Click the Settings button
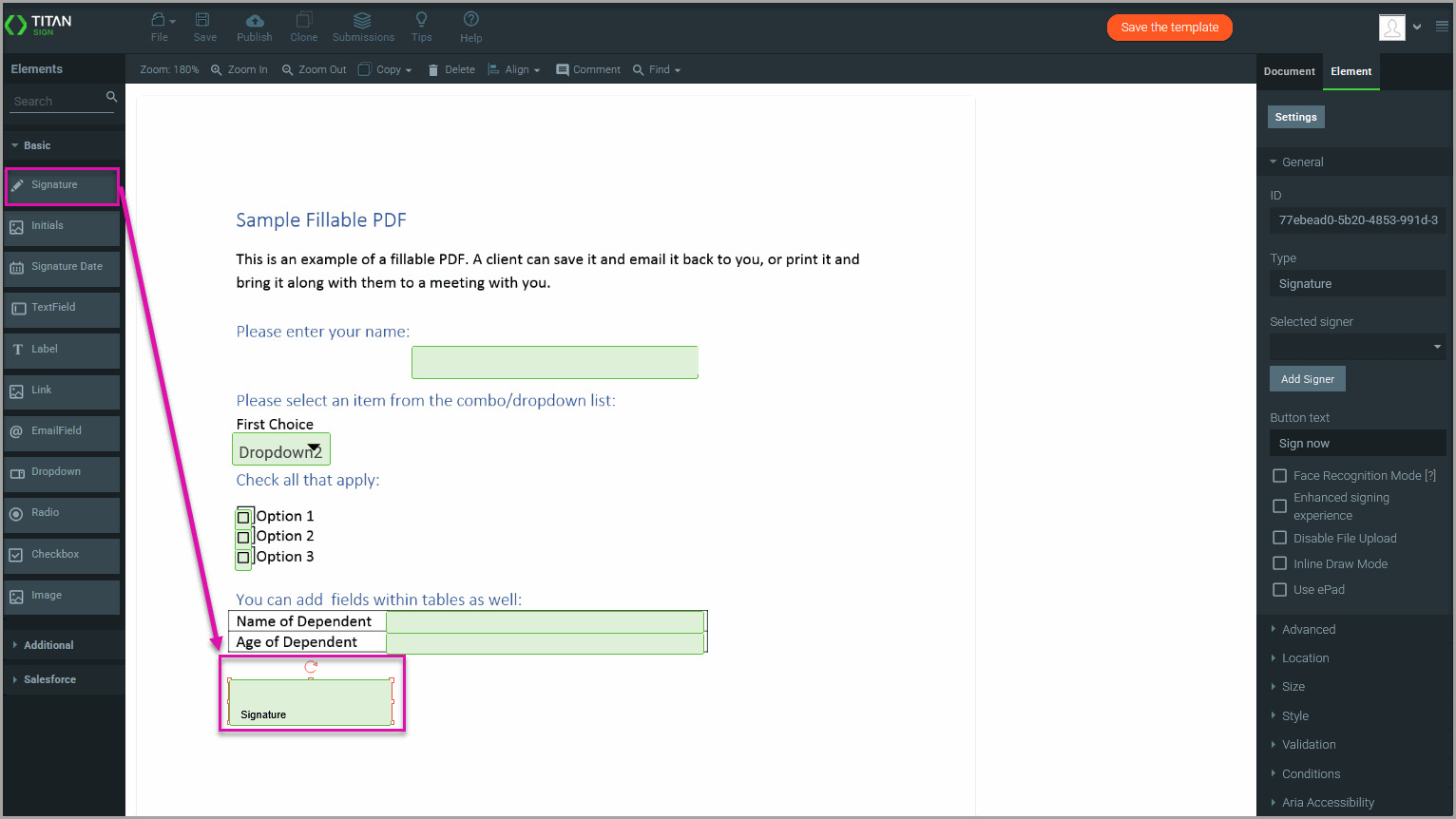 (x=1295, y=117)
